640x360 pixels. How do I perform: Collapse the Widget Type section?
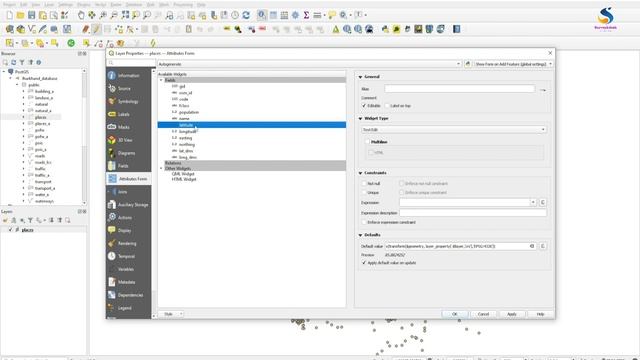(x=360, y=118)
